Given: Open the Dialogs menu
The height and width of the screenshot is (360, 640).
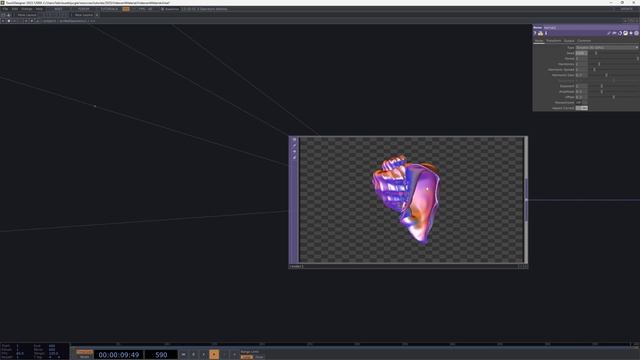Looking at the screenshot, I should tap(27, 9).
